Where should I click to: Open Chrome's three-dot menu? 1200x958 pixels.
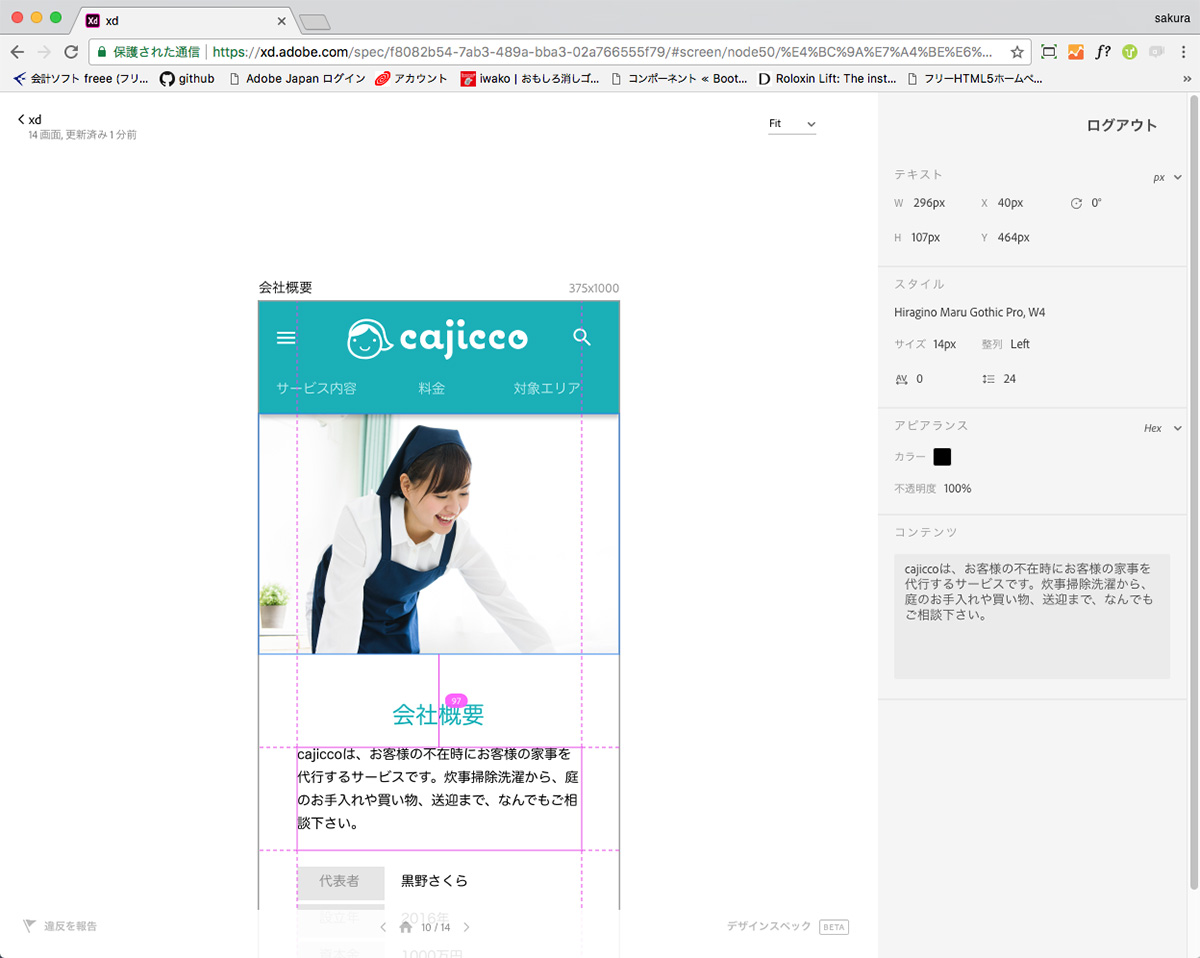(1184, 52)
